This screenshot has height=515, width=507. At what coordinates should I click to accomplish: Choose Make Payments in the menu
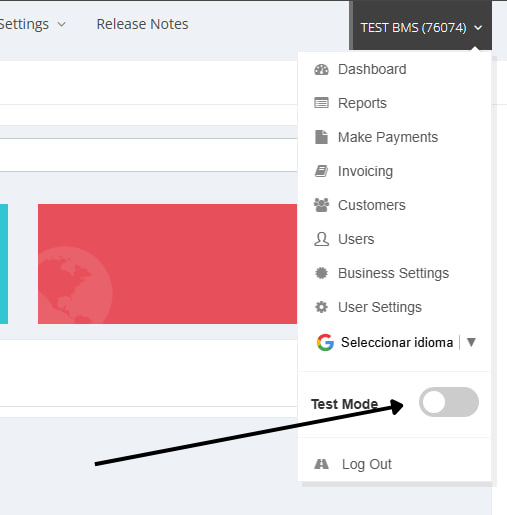tap(388, 137)
